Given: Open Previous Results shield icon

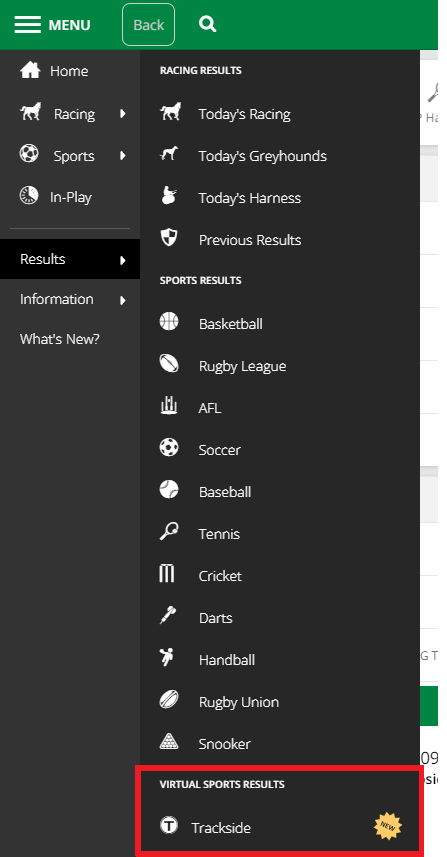Looking at the screenshot, I should click(168, 238).
